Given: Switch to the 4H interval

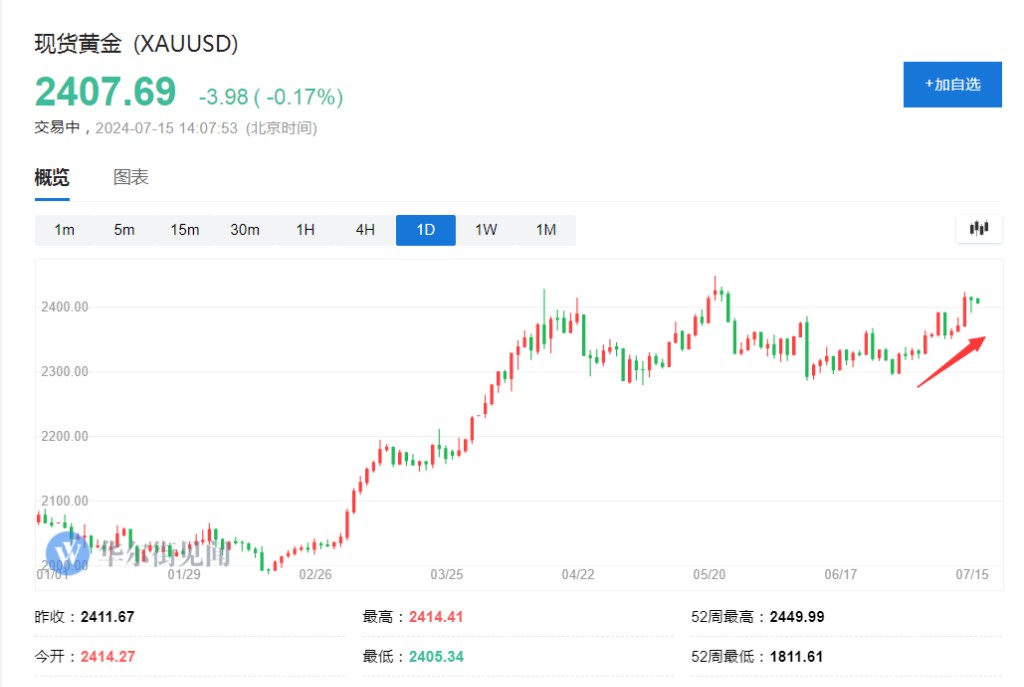Looking at the screenshot, I should (365, 230).
